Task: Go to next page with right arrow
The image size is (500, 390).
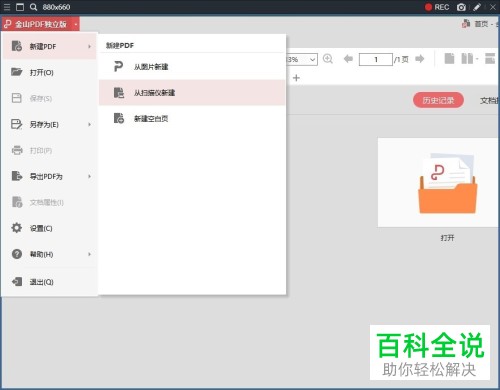Action: click(x=420, y=59)
